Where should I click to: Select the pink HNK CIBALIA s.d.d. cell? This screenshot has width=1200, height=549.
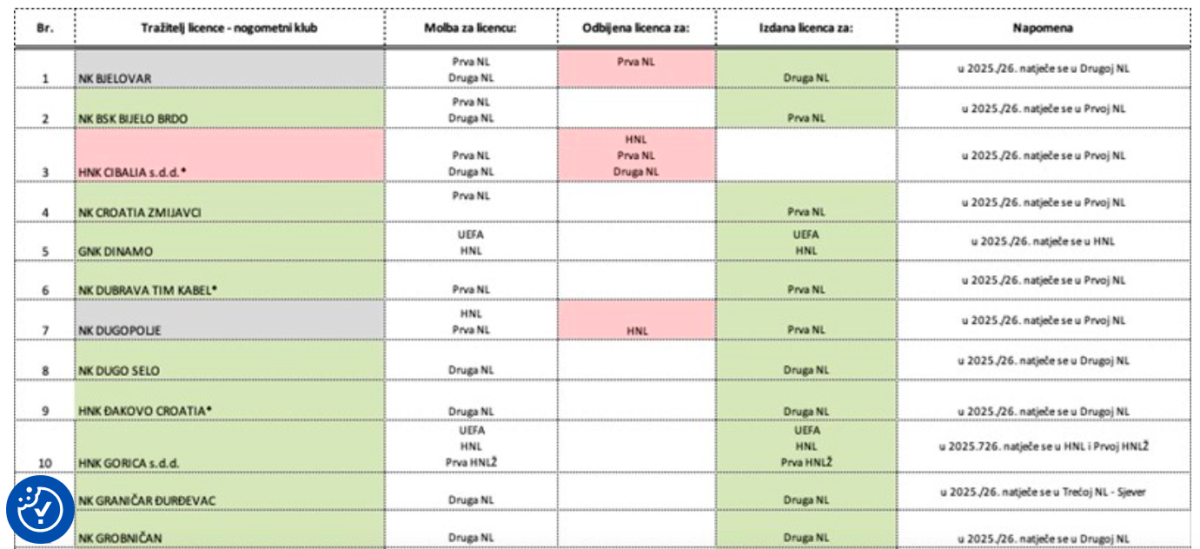pos(230,156)
